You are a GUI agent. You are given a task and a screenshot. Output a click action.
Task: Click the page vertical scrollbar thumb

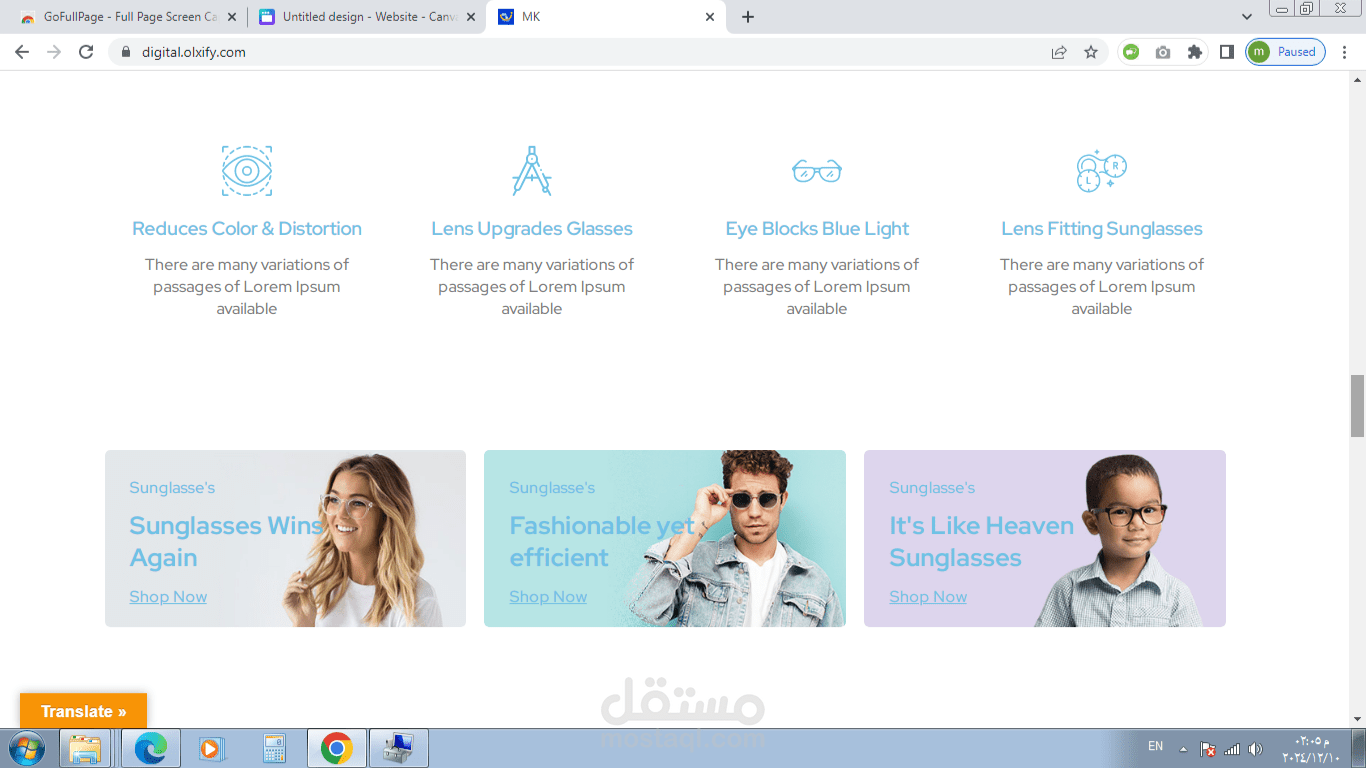click(x=1357, y=406)
